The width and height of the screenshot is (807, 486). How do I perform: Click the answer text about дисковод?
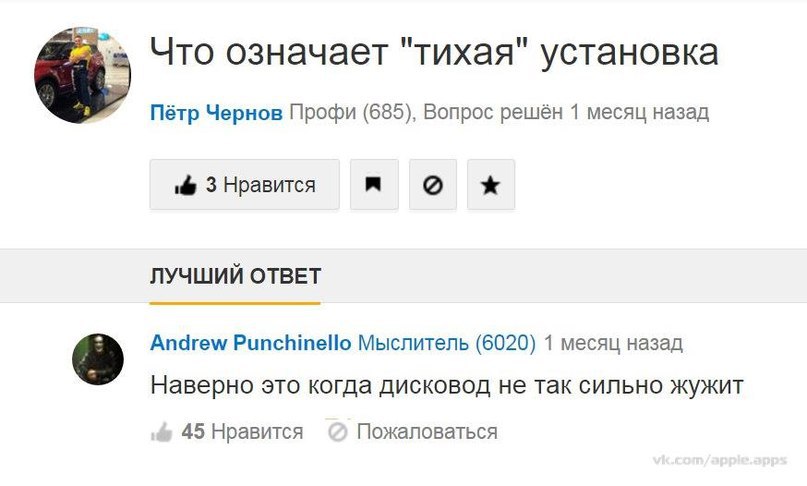[446, 384]
